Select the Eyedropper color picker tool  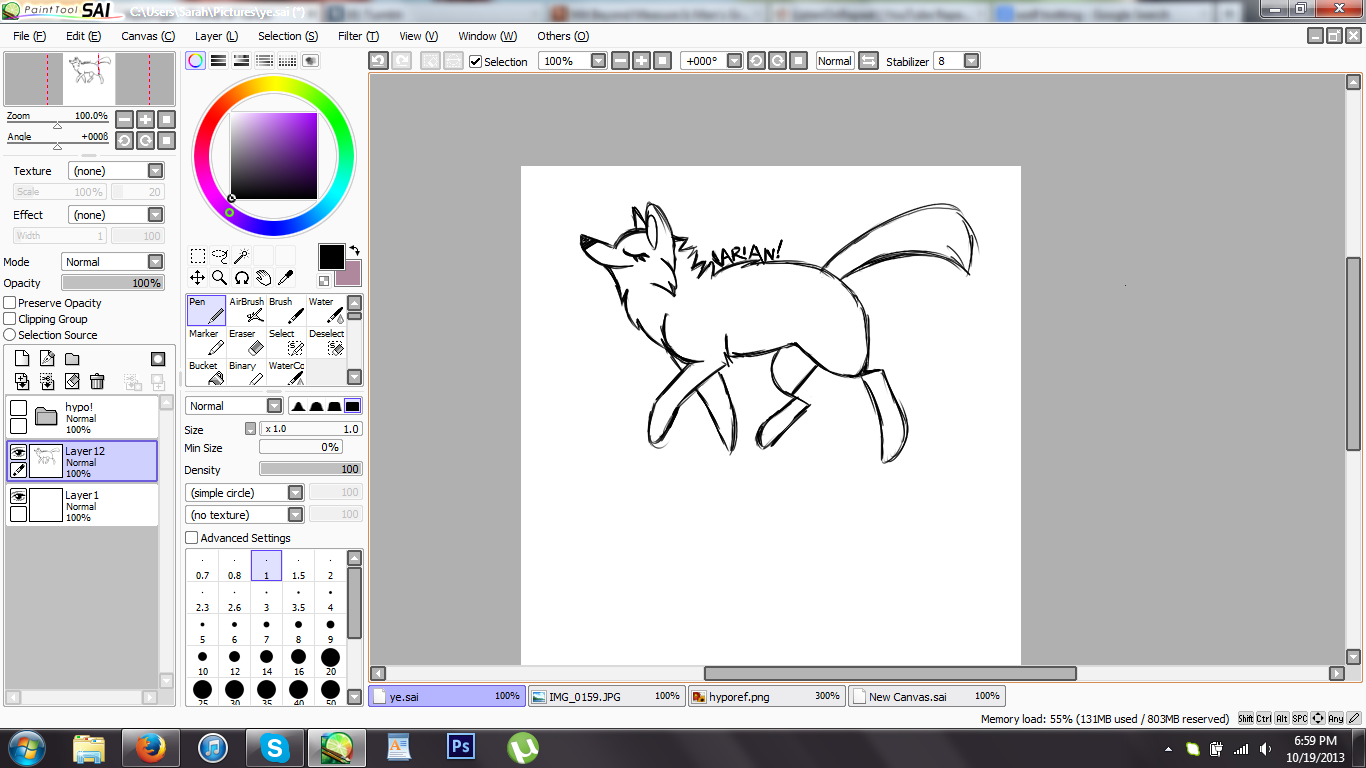pos(285,277)
